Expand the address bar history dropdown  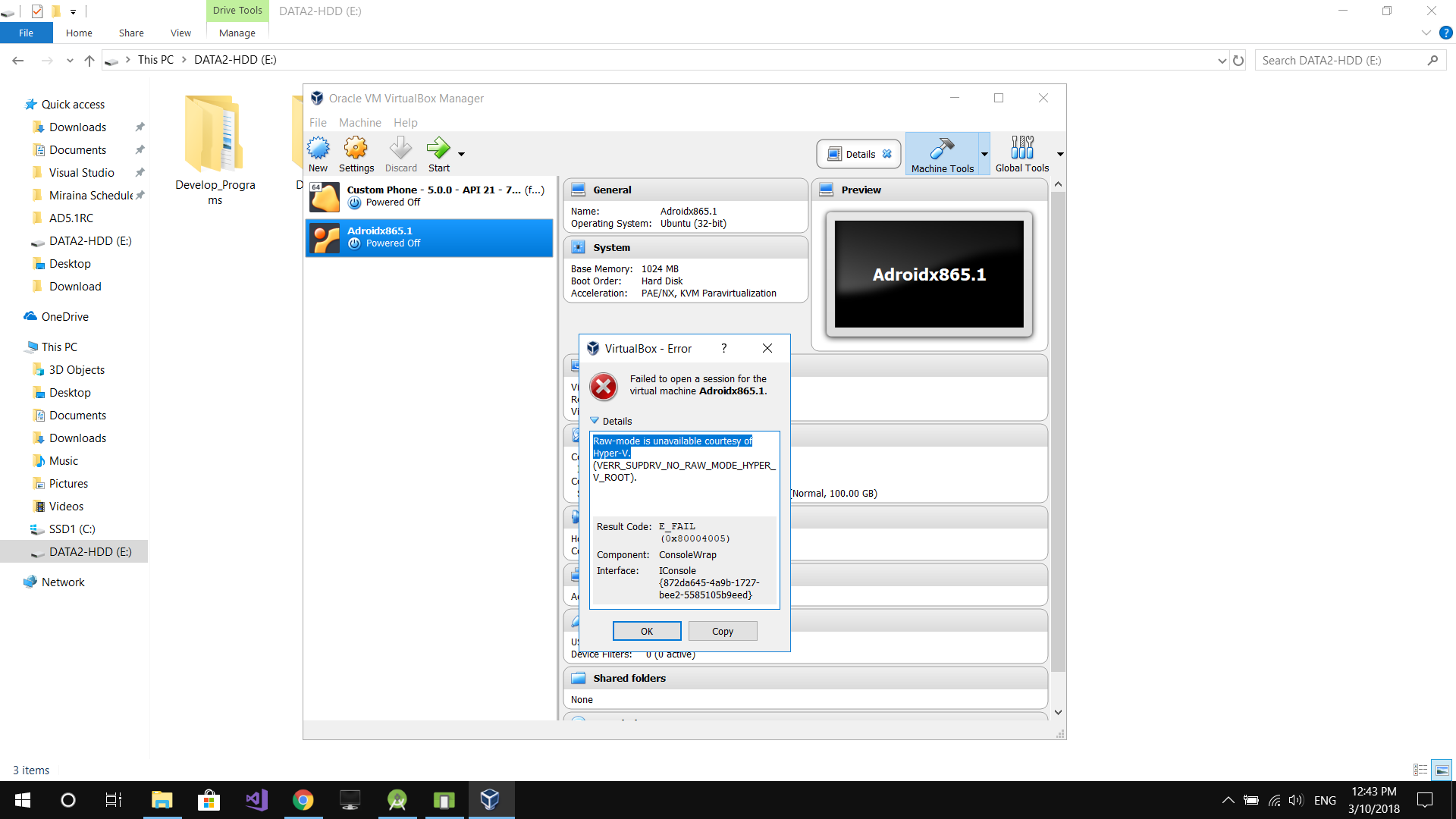point(1222,60)
